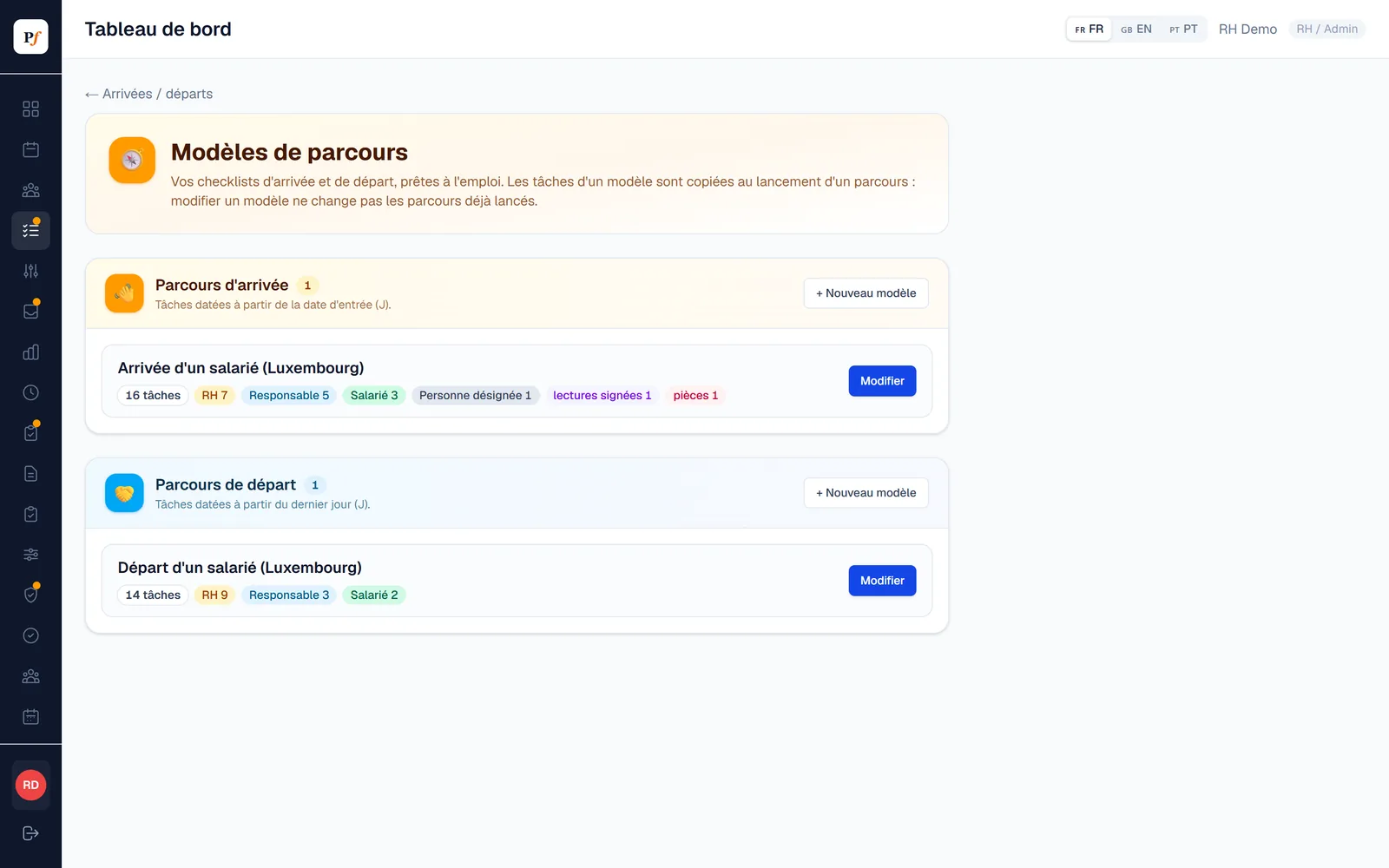This screenshot has width=1389, height=868.
Task: Click the "Responsable 5" chip
Action: pyautogui.click(x=289, y=396)
